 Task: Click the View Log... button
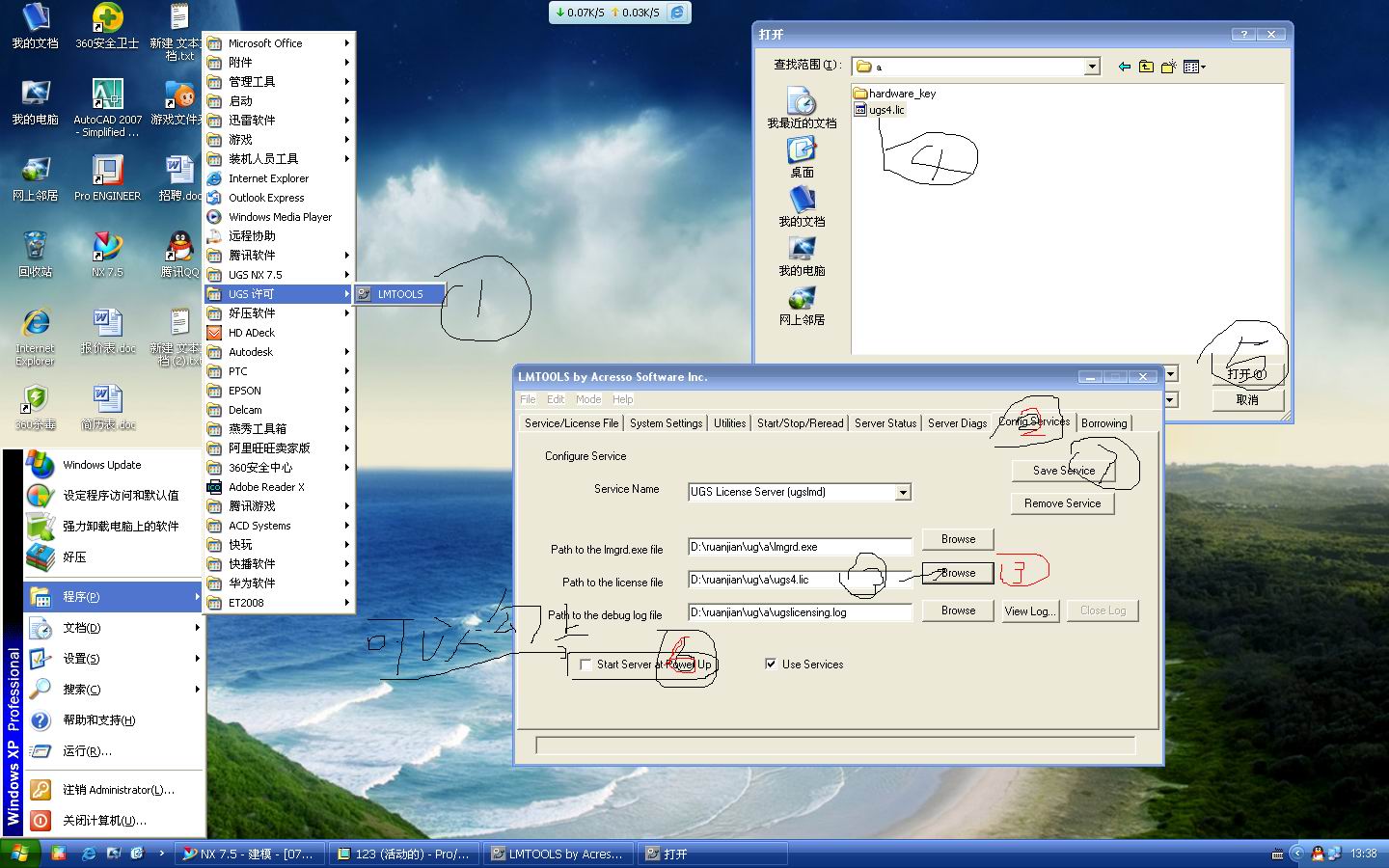1030,610
